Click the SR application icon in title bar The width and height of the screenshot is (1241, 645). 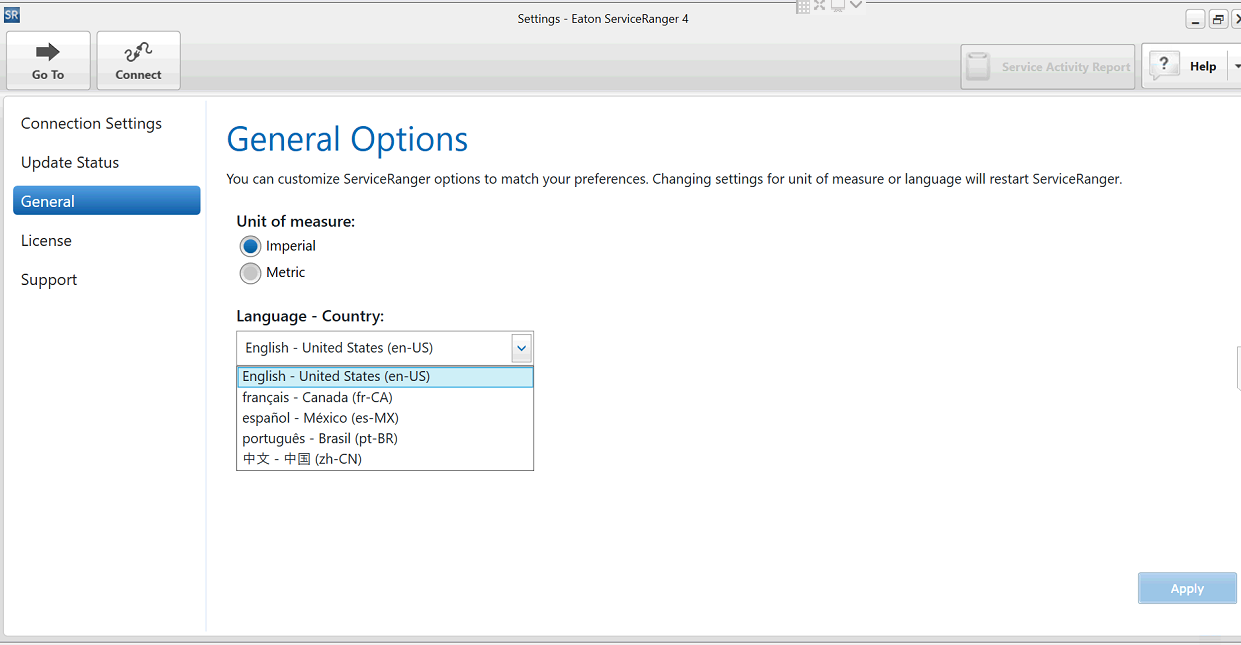[11, 15]
